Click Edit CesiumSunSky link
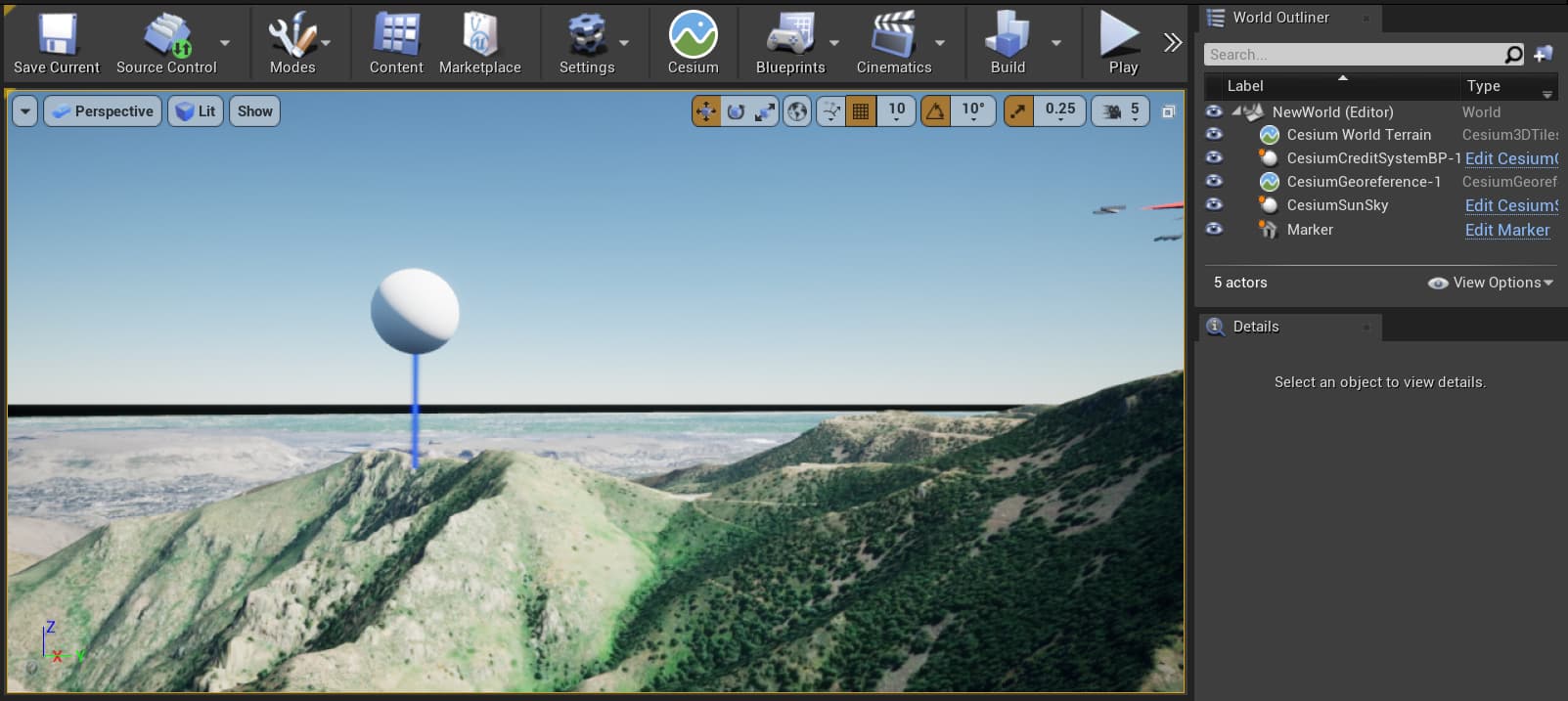 [1511, 205]
